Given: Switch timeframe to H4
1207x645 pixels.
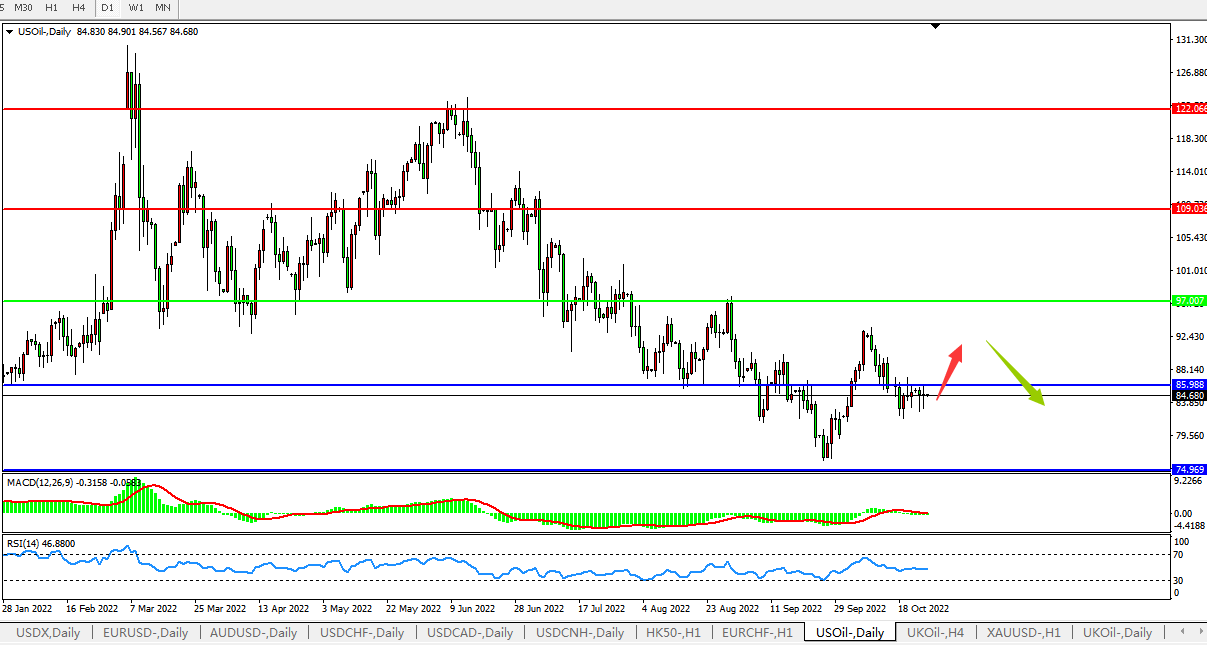Looking at the screenshot, I should [x=78, y=8].
